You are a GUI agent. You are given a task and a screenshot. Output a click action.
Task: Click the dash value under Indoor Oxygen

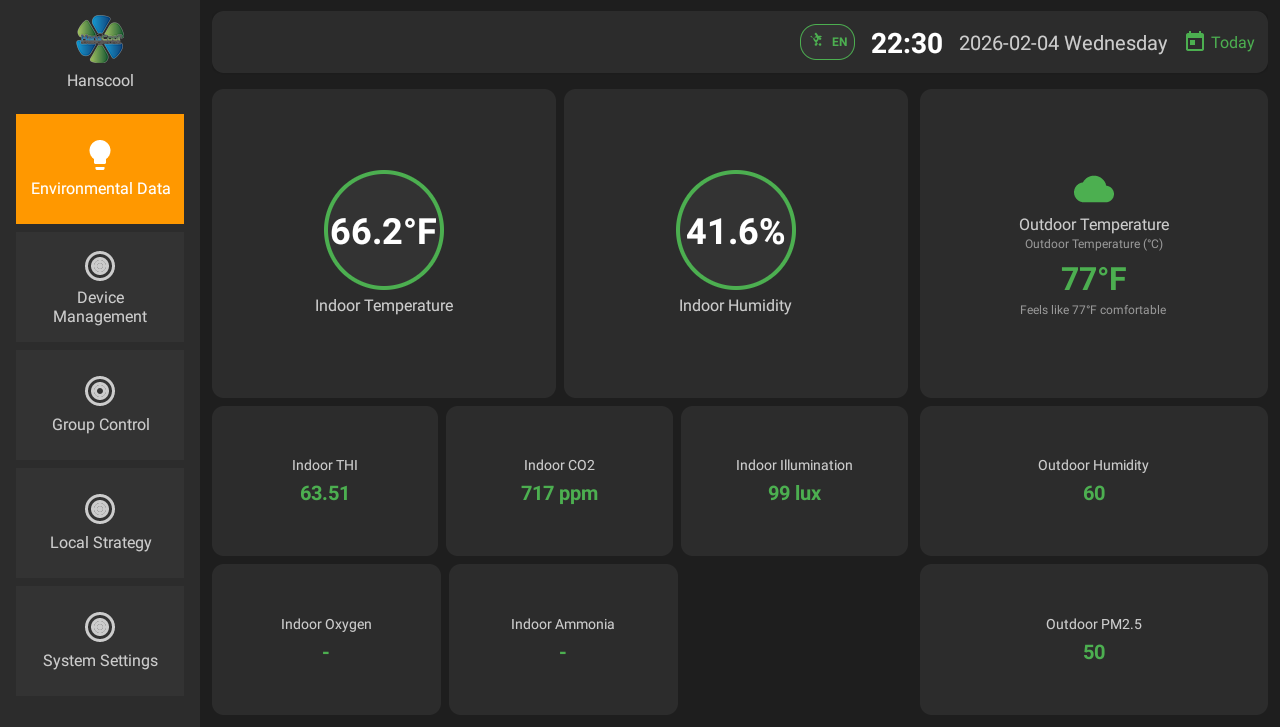click(x=326, y=653)
